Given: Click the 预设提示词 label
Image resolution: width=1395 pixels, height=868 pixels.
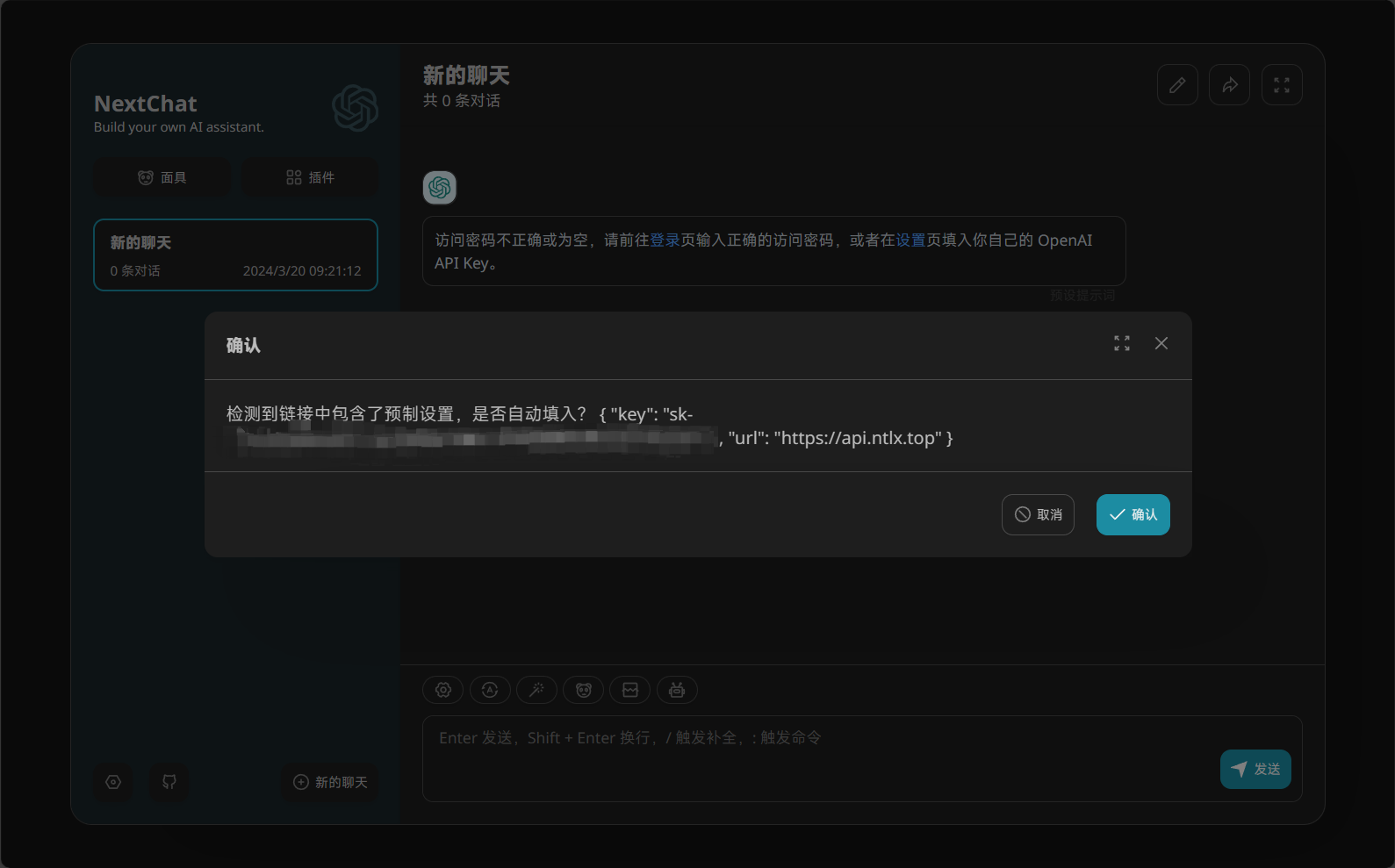Looking at the screenshot, I should click(x=1082, y=295).
